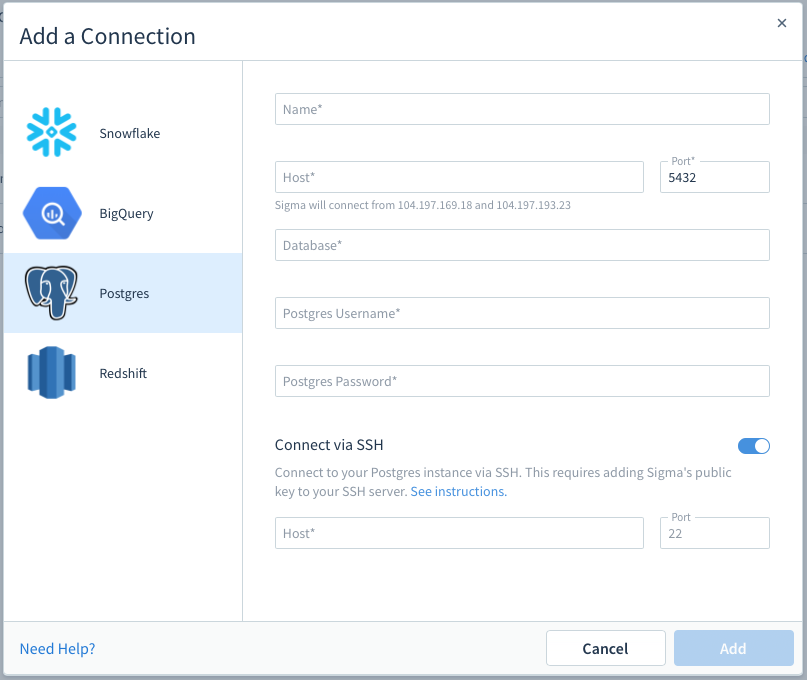Viewport: 807px width, 680px height.
Task: Focus the Postgres Password field
Action: click(x=522, y=381)
